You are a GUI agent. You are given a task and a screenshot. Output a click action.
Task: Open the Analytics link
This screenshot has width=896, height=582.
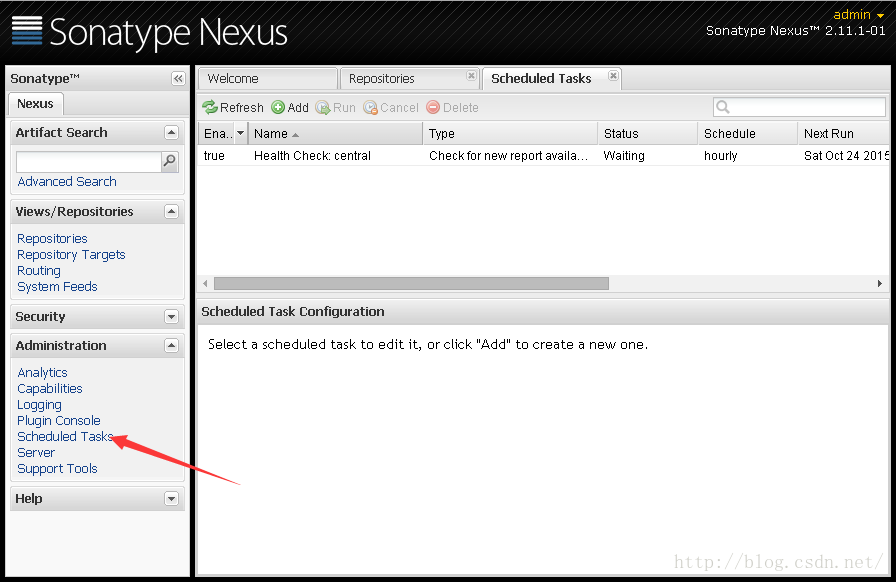tap(42, 372)
